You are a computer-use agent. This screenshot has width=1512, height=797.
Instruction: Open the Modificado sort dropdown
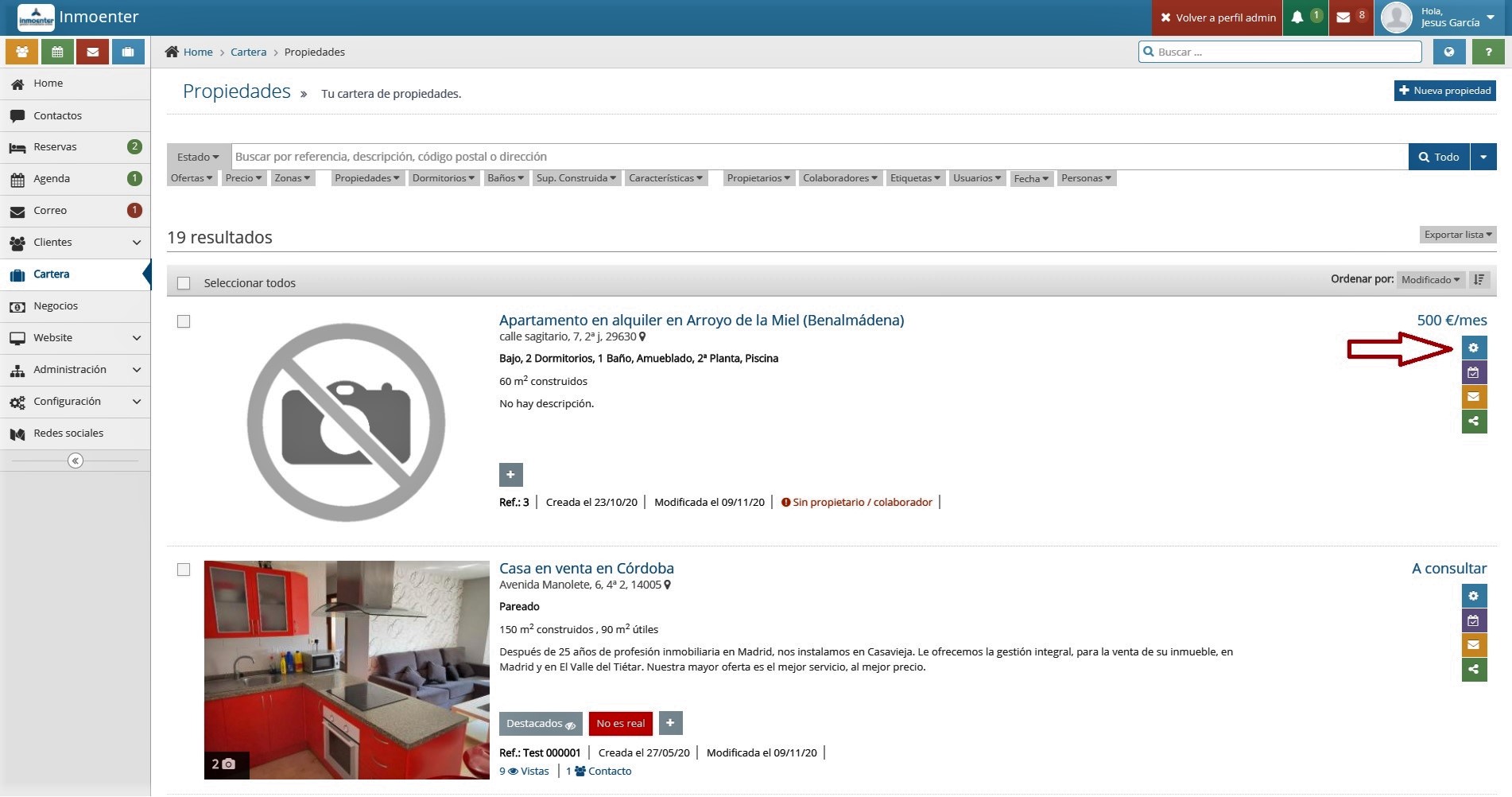tap(1430, 279)
